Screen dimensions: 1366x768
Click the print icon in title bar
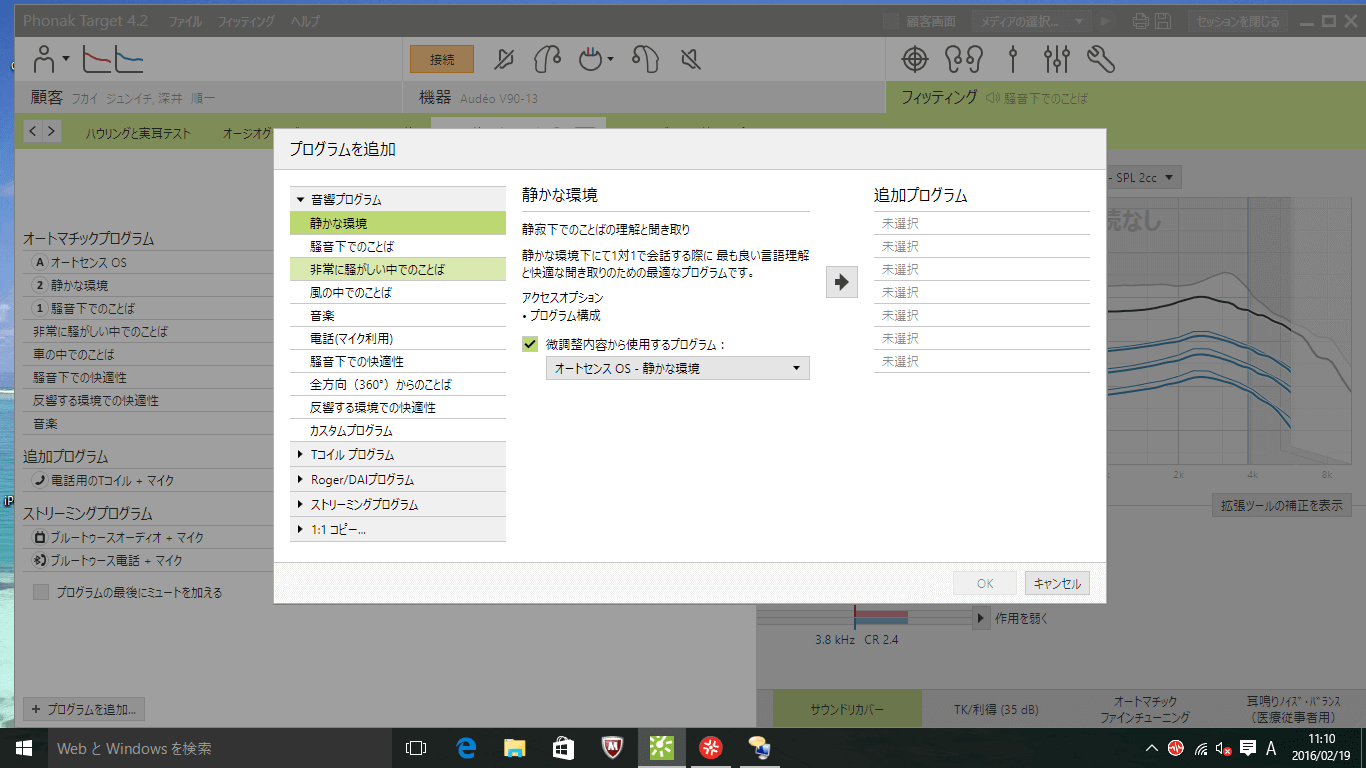click(x=1141, y=21)
